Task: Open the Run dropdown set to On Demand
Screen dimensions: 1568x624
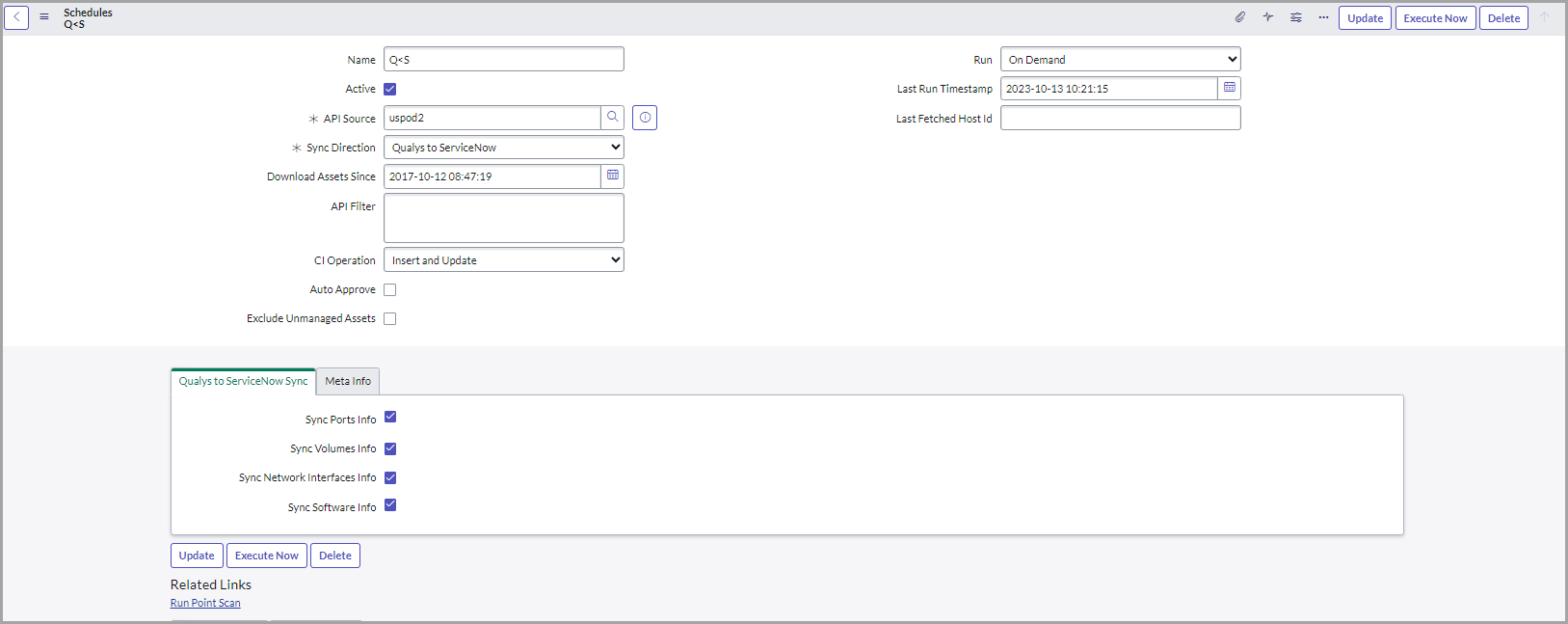Action: coord(1121,60)
